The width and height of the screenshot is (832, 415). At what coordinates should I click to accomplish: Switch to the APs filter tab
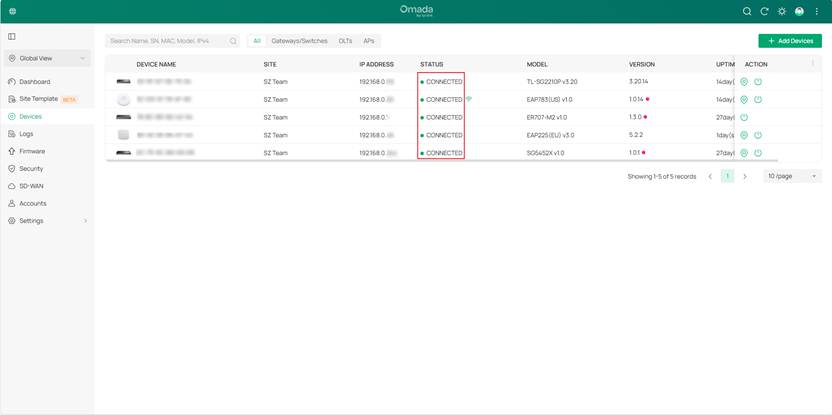tap(371, 41)
